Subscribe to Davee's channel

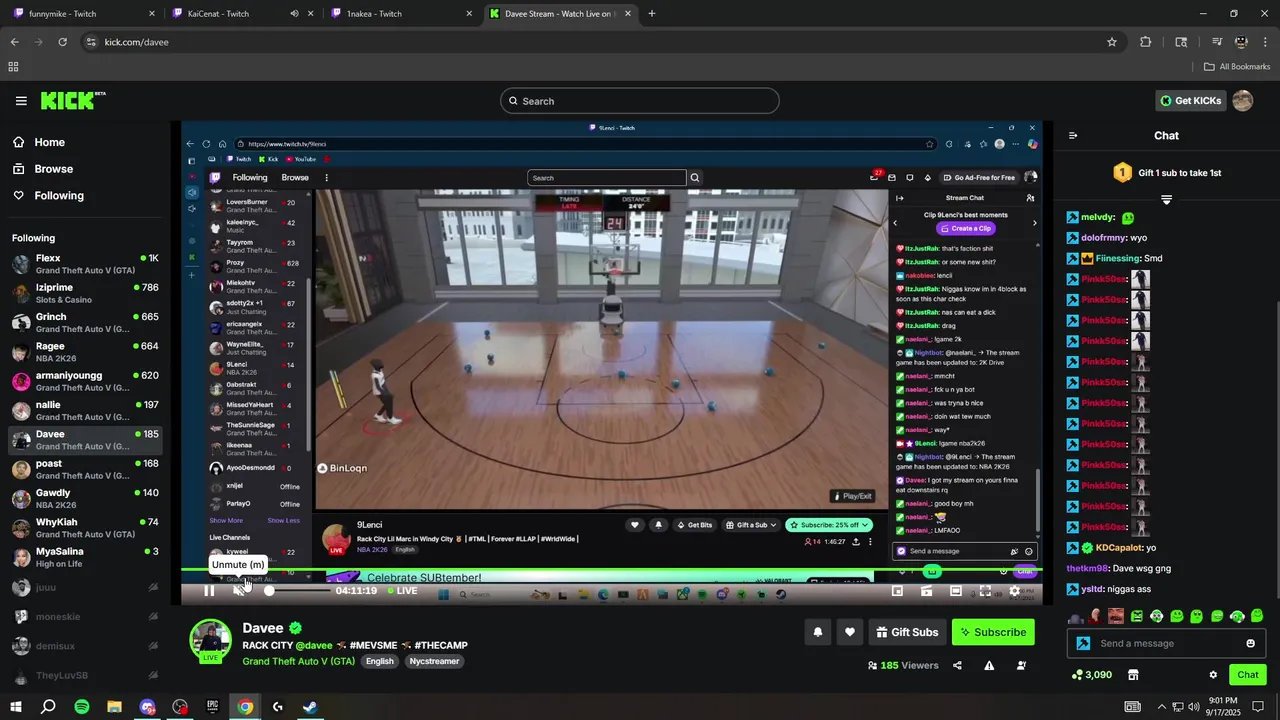click(x=993, y=632)
